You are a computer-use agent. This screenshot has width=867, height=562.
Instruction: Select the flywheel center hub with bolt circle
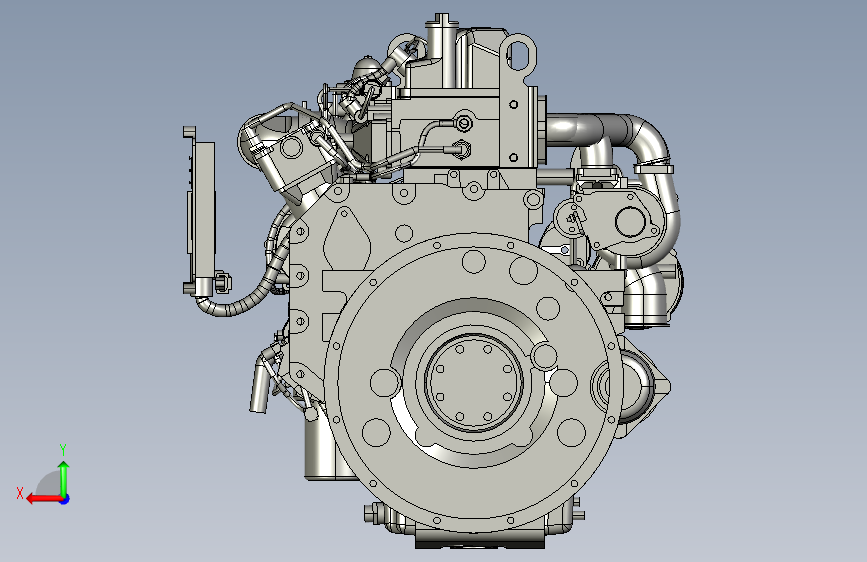(474, 382)
